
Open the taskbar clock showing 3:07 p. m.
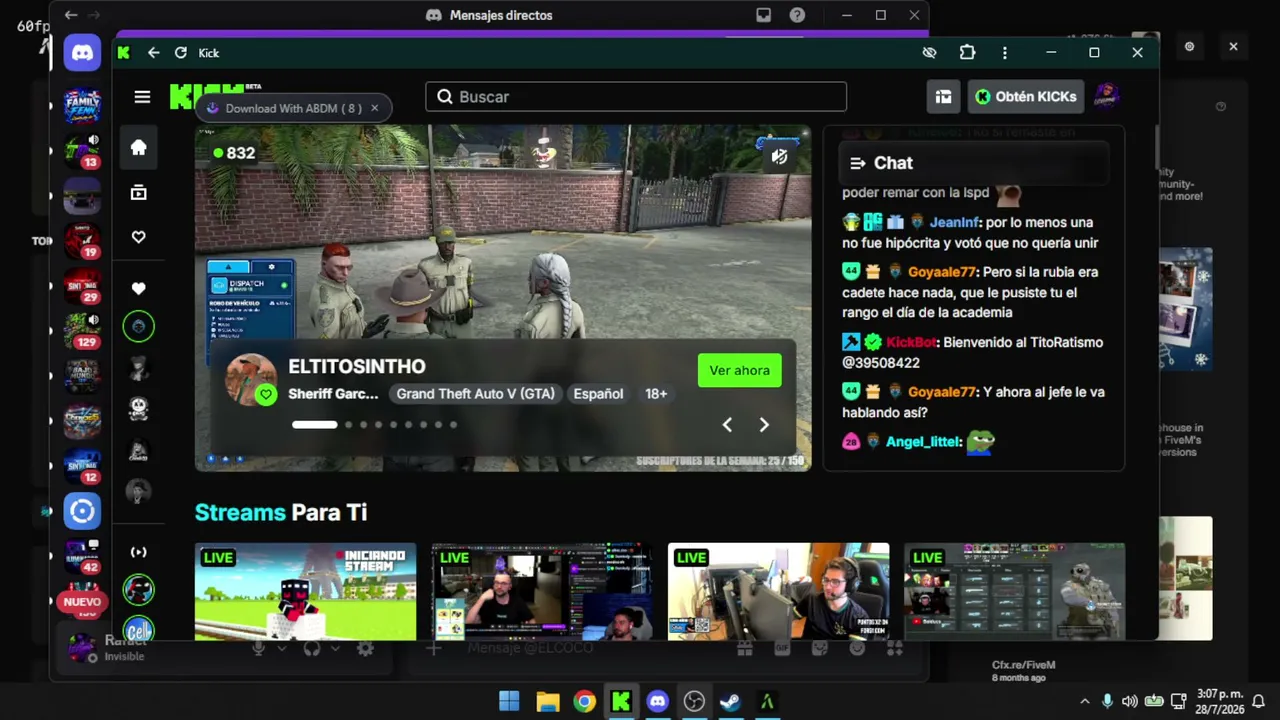(x=1219, y=701)
